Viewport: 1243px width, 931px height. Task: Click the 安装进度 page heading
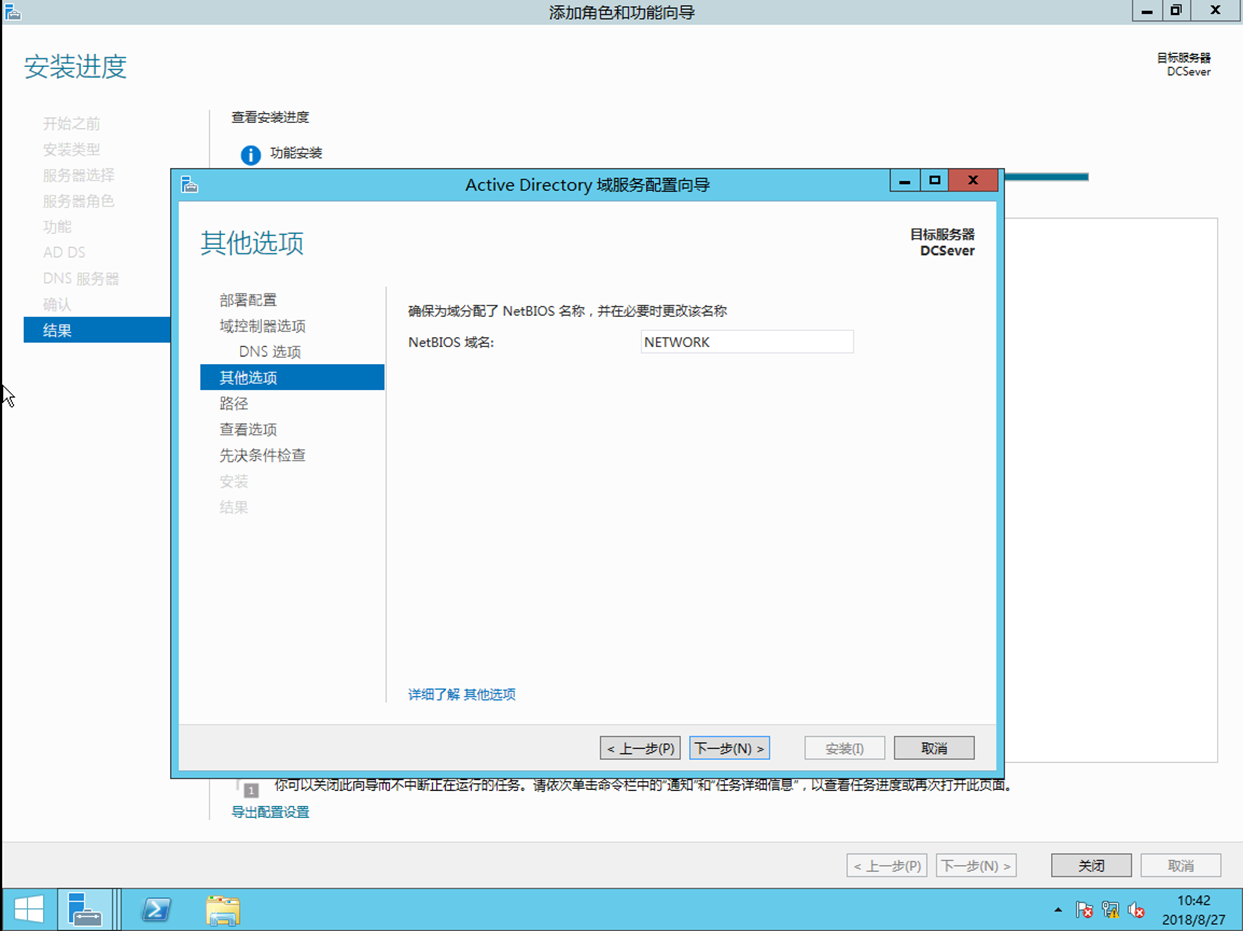76,67
